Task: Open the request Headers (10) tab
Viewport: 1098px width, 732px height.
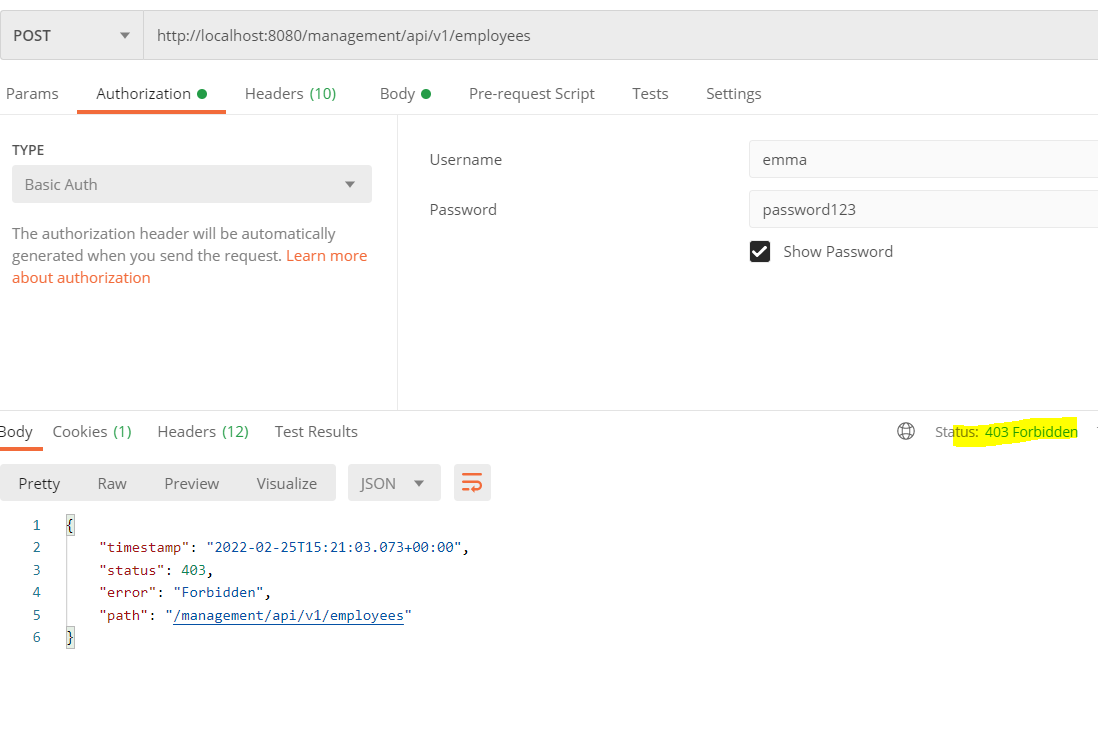Action: (x=290, y=94)
